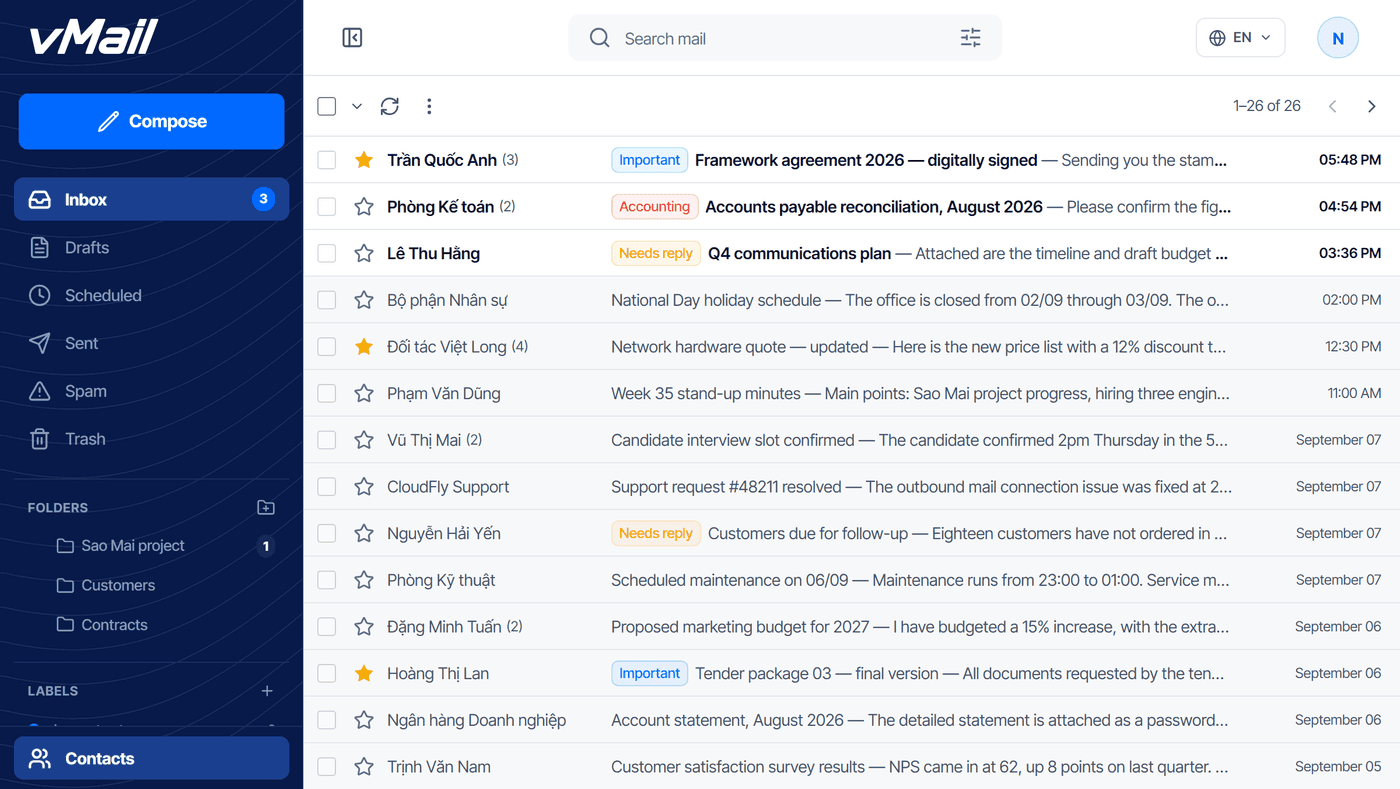Open user avatar N profile

[1338, 38]
